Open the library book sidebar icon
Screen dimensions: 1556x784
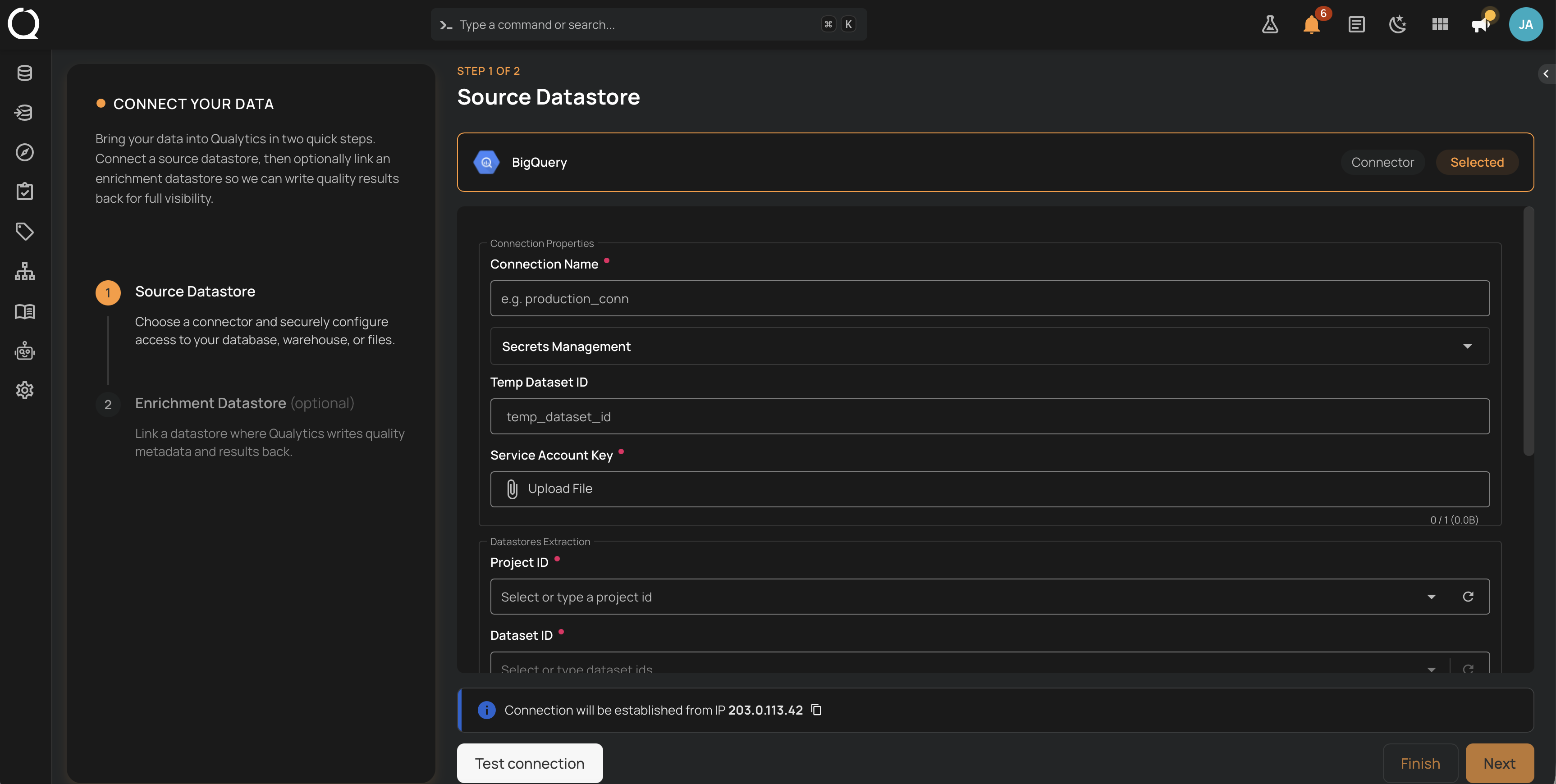[25, 311]
